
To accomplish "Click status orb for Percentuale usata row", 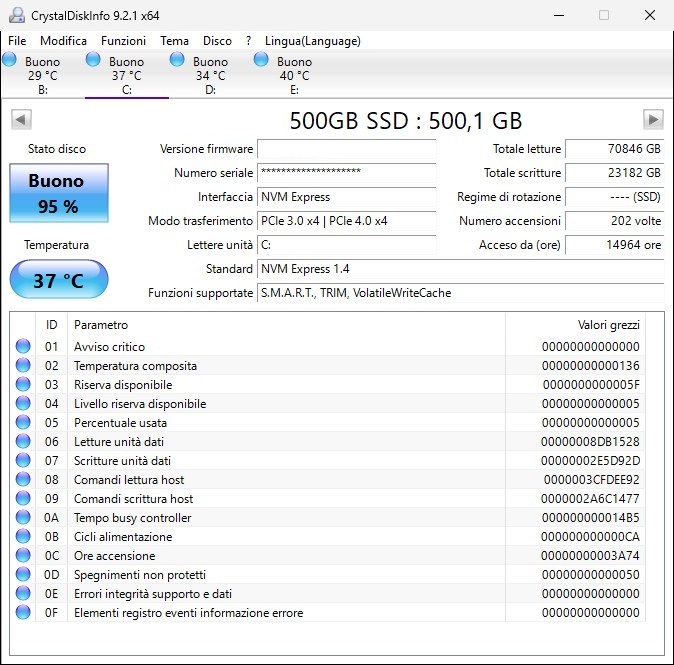I will coord(23,422).
